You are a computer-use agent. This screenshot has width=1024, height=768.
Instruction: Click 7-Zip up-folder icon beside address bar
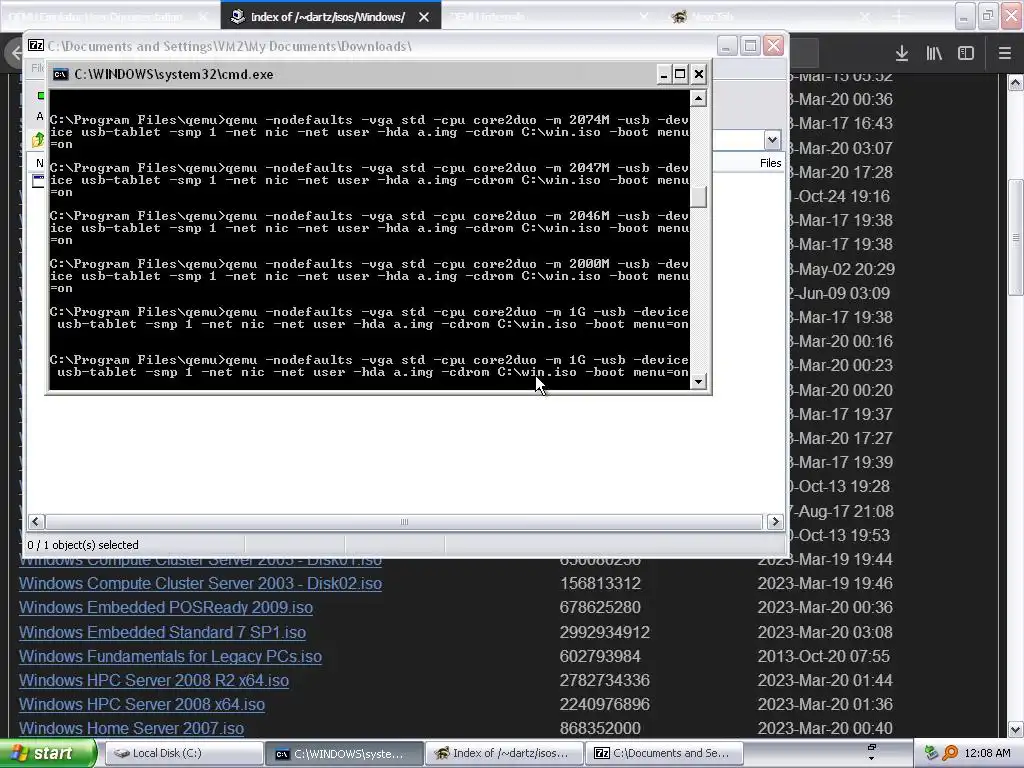click(39, 140)
